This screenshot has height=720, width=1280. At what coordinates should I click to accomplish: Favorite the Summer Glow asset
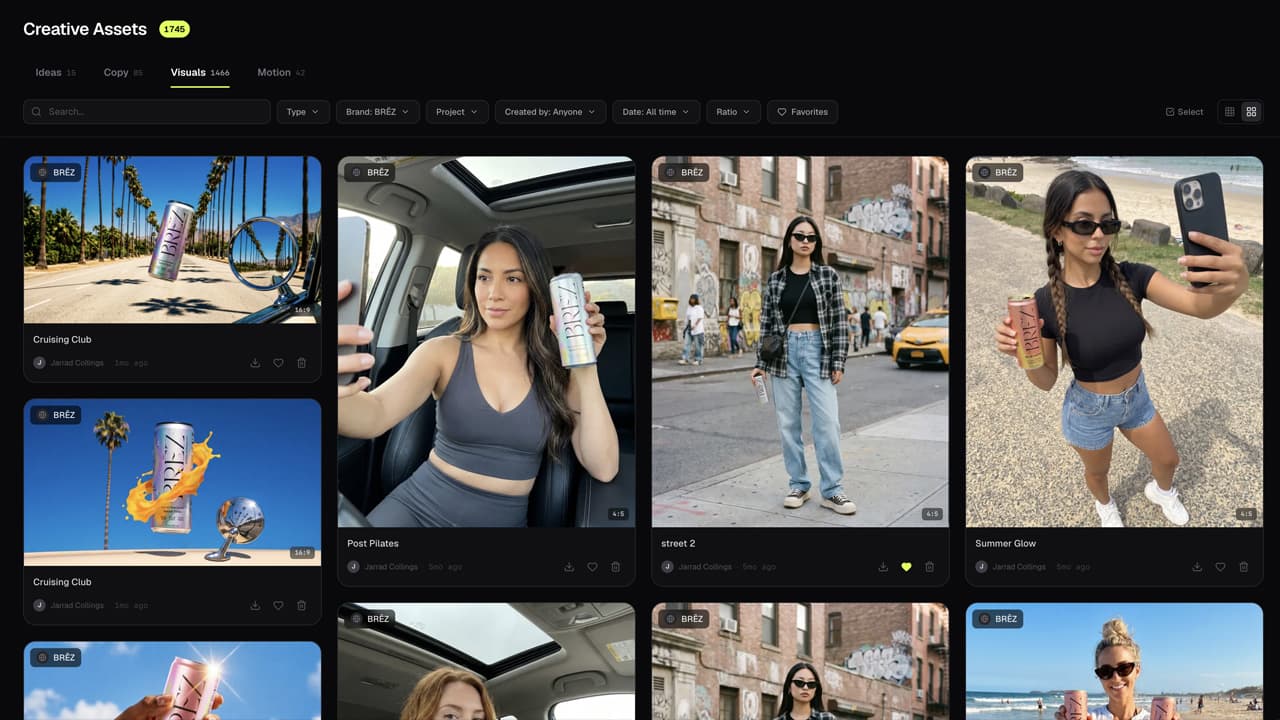[1220, 567]
